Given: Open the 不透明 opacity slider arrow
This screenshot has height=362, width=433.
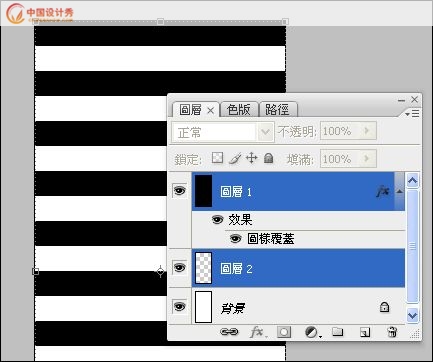Looking at the screenshot, I should (367, 130).
